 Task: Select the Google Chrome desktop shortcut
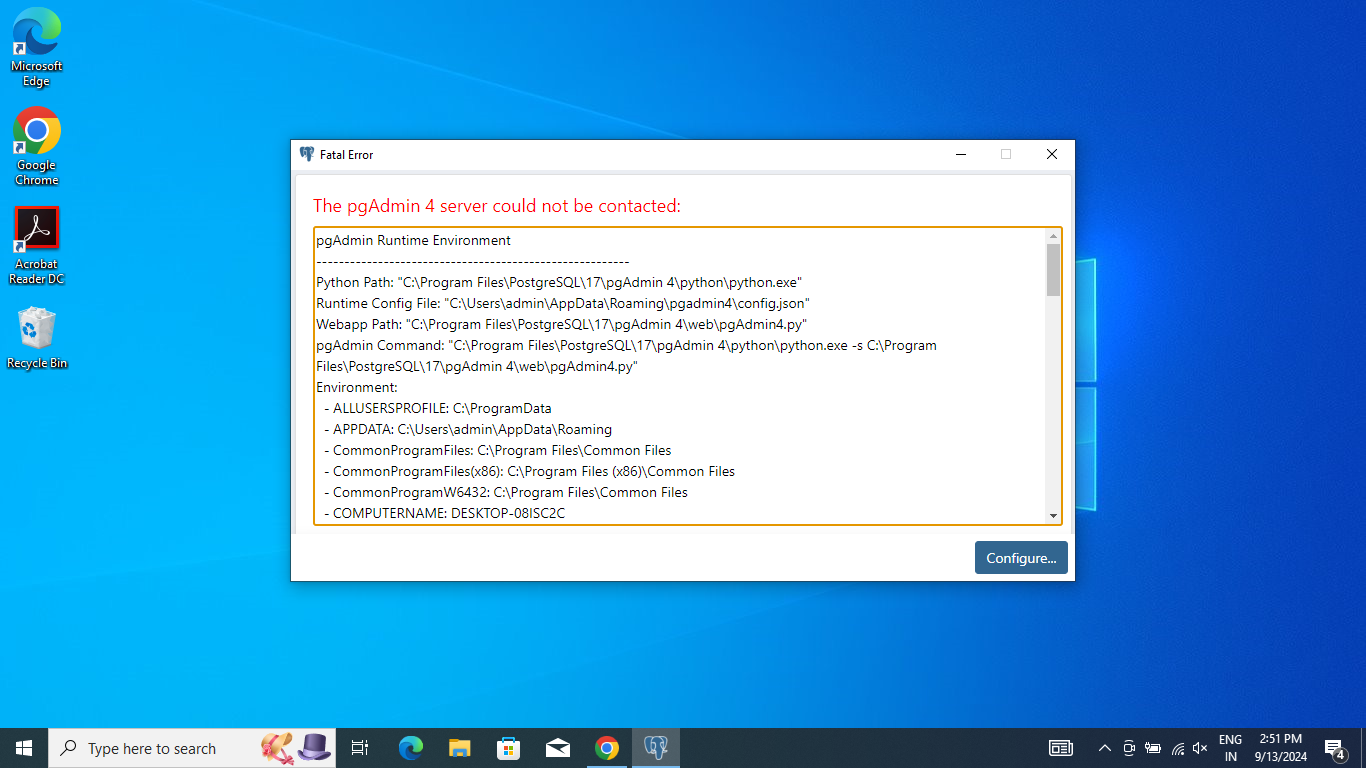click(37, 146)
